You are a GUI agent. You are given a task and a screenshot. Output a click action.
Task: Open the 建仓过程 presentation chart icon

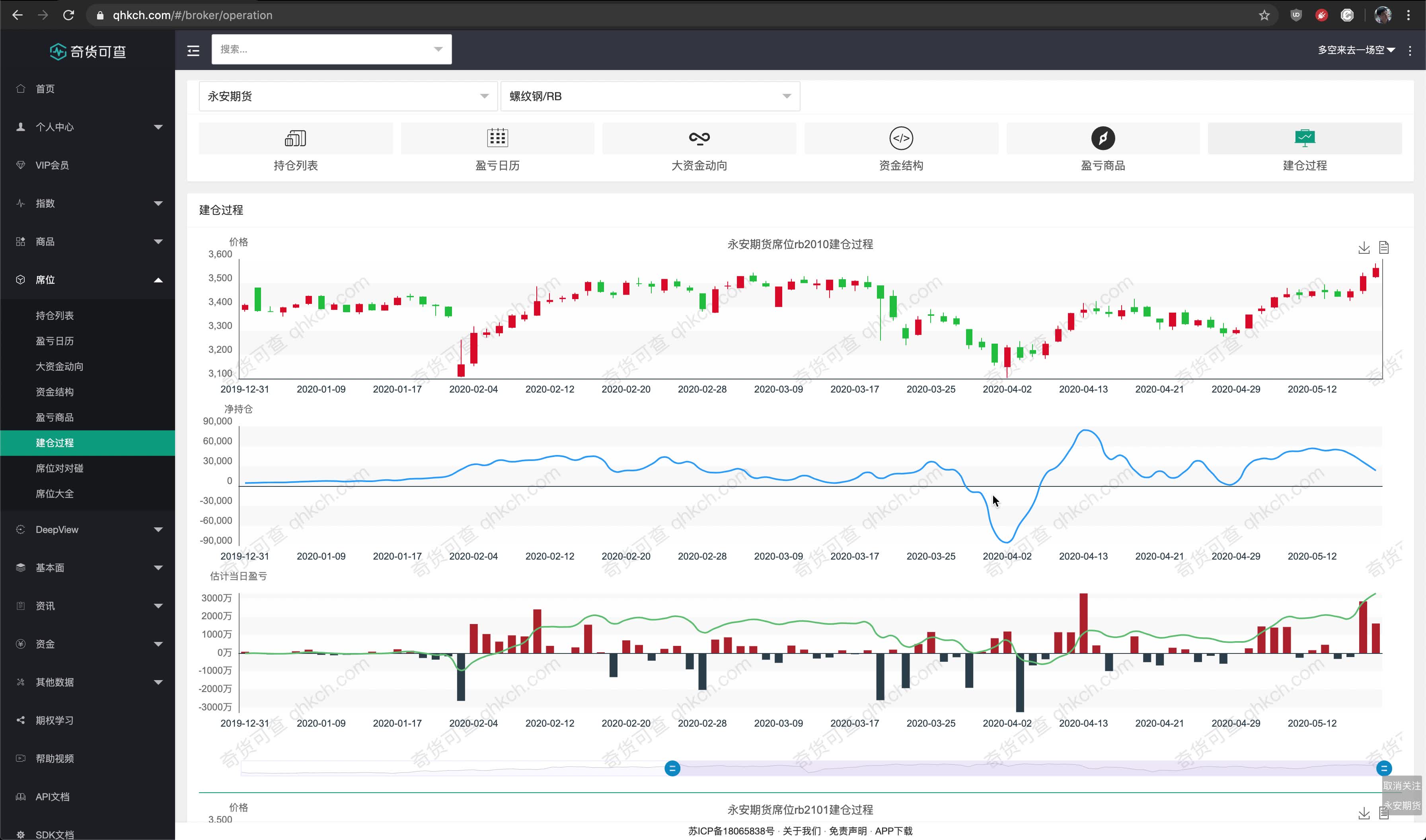1305,138
